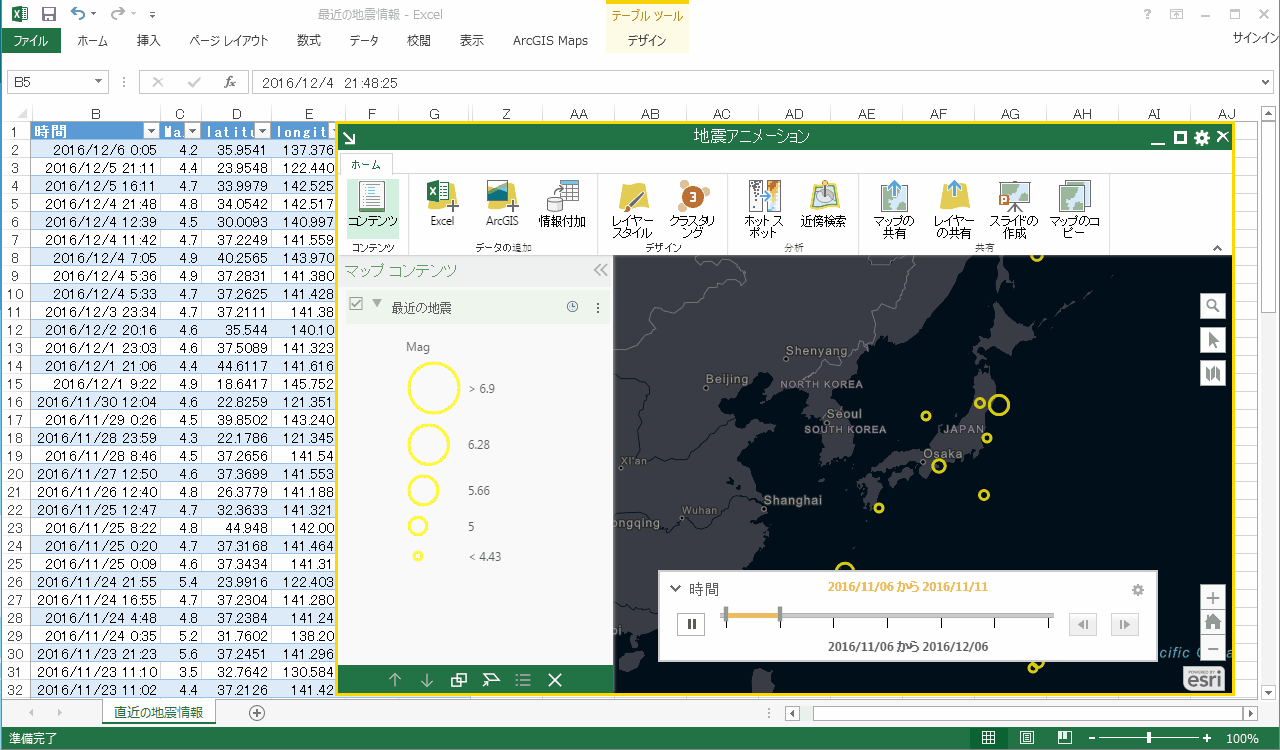Screen dimensions: 1280x750
Task: Click マップのコピー (copy map)
Action: [x=1074, y=211]
